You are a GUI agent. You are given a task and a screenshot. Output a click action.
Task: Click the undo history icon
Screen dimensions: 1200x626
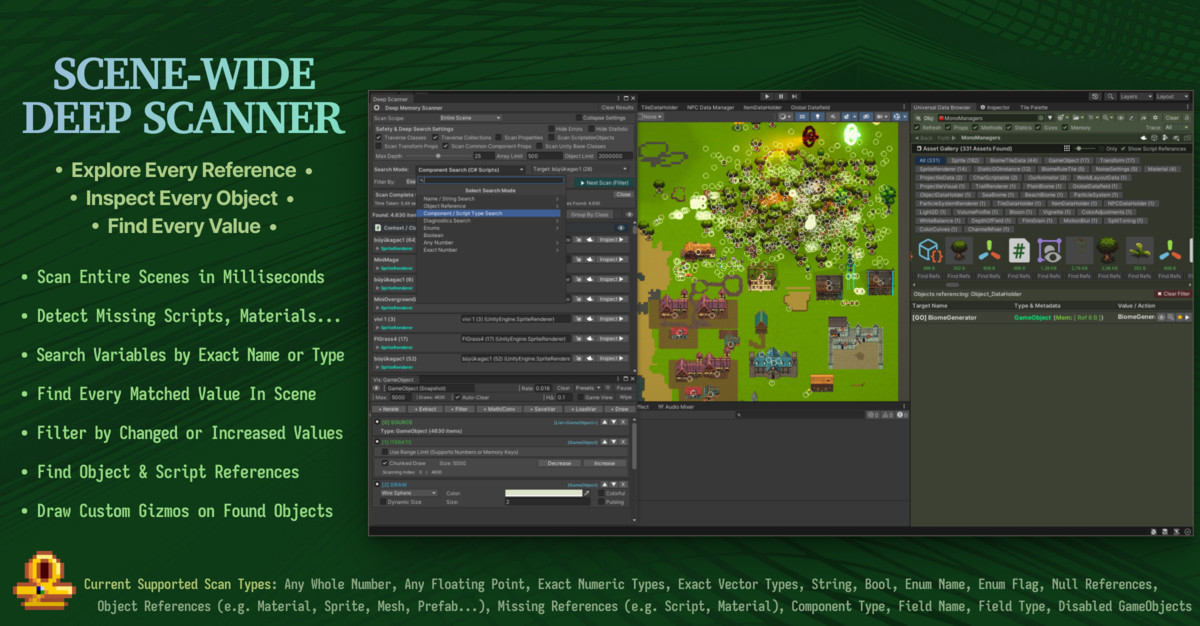(x=1095, y=97)
